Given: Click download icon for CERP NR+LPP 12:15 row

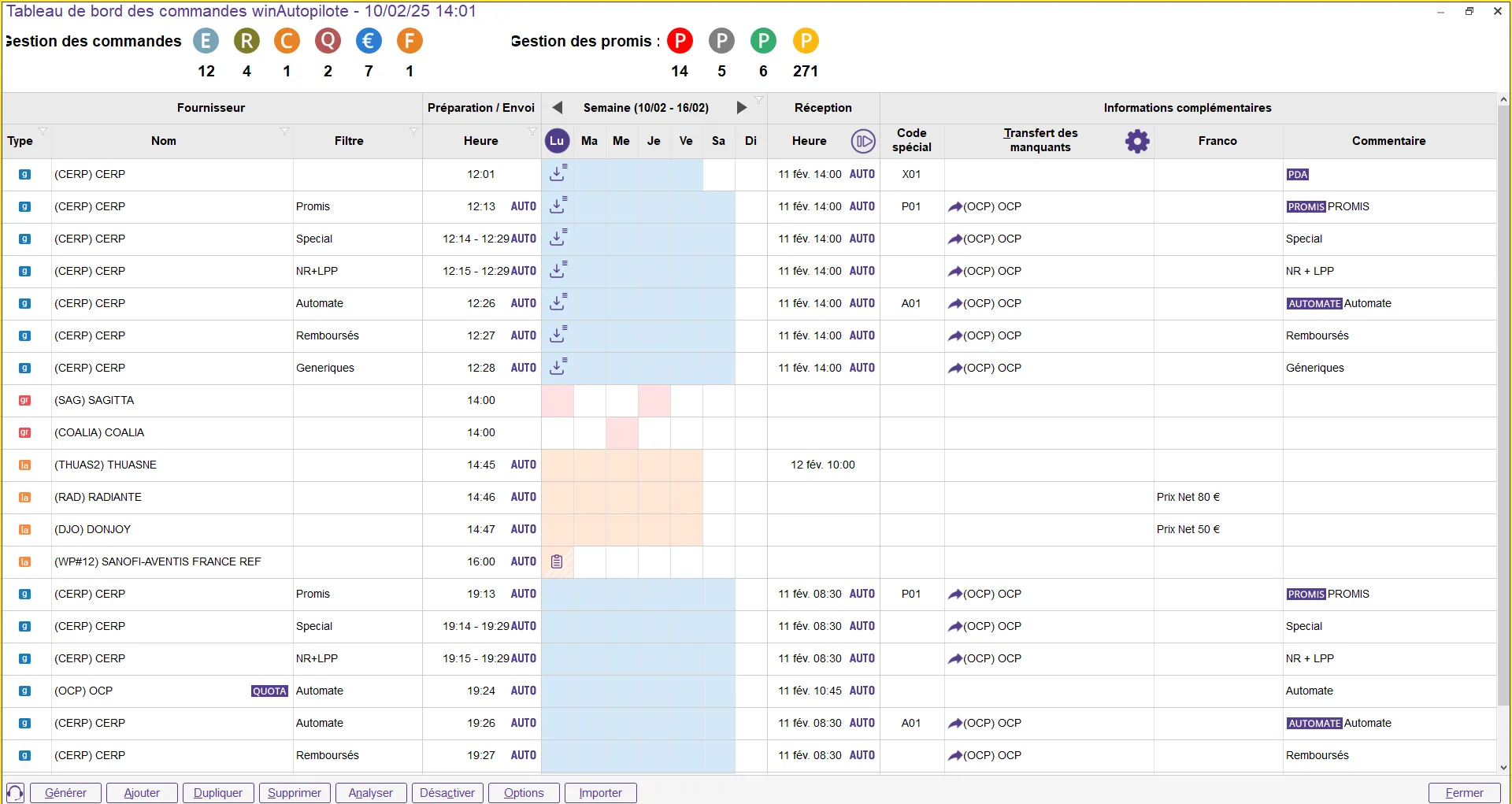Looking at the screenshot, I should [x=558, y=270].
